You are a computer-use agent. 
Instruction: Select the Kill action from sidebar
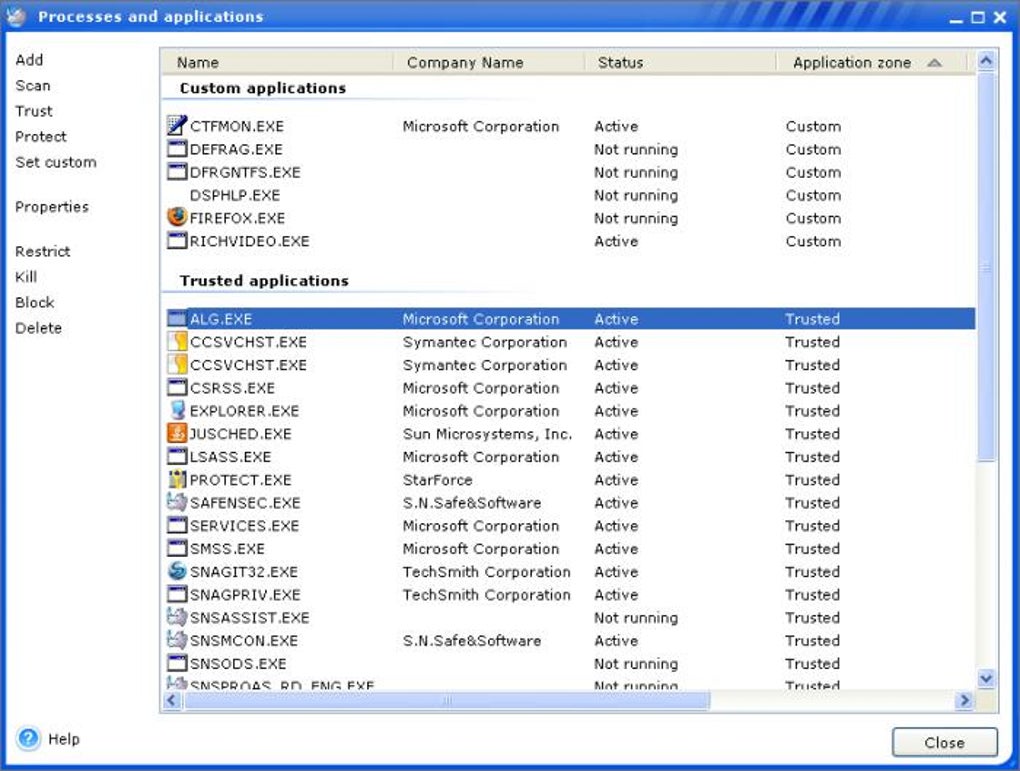pos(26,277)
